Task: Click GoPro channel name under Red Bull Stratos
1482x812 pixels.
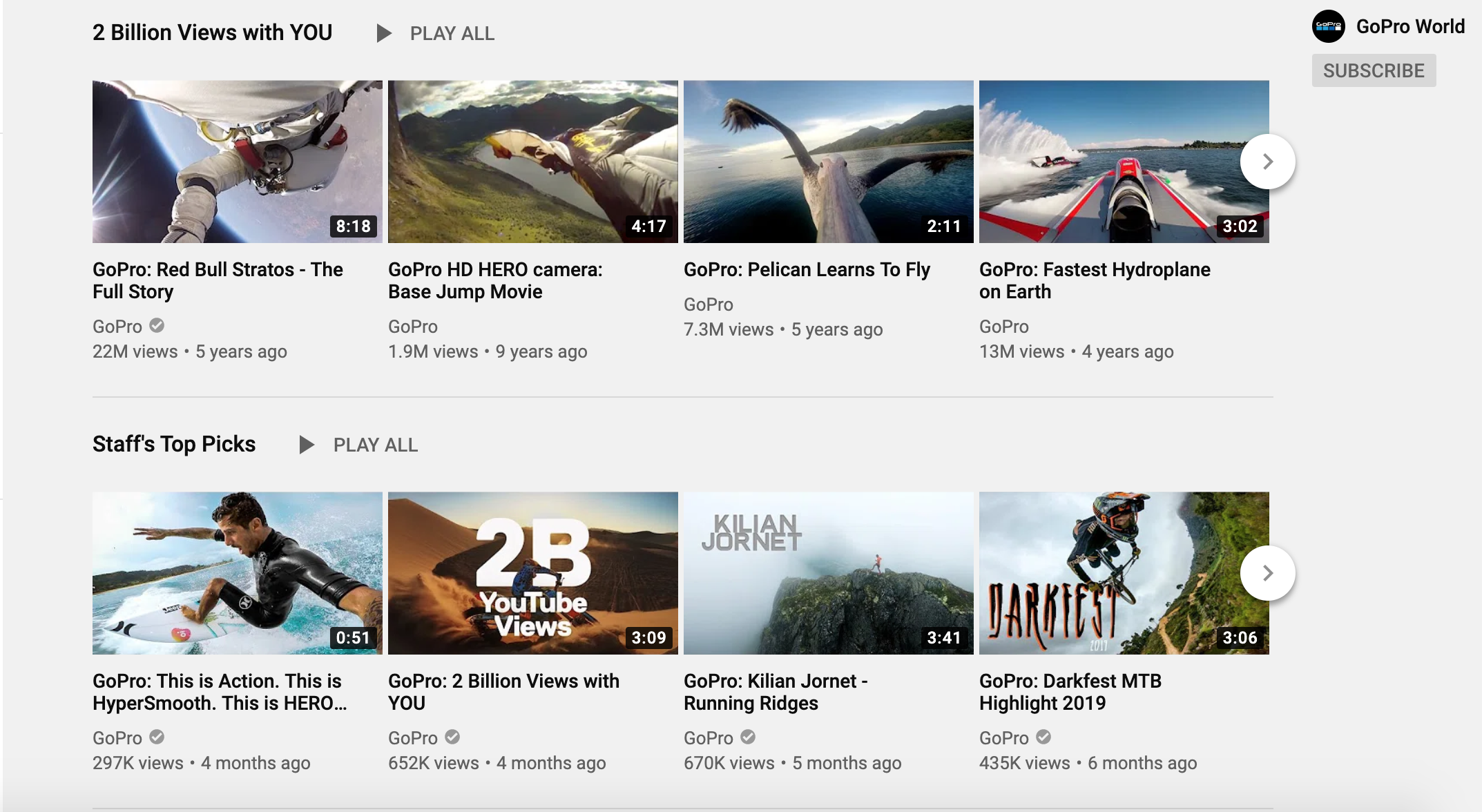Action: (117, 327)
